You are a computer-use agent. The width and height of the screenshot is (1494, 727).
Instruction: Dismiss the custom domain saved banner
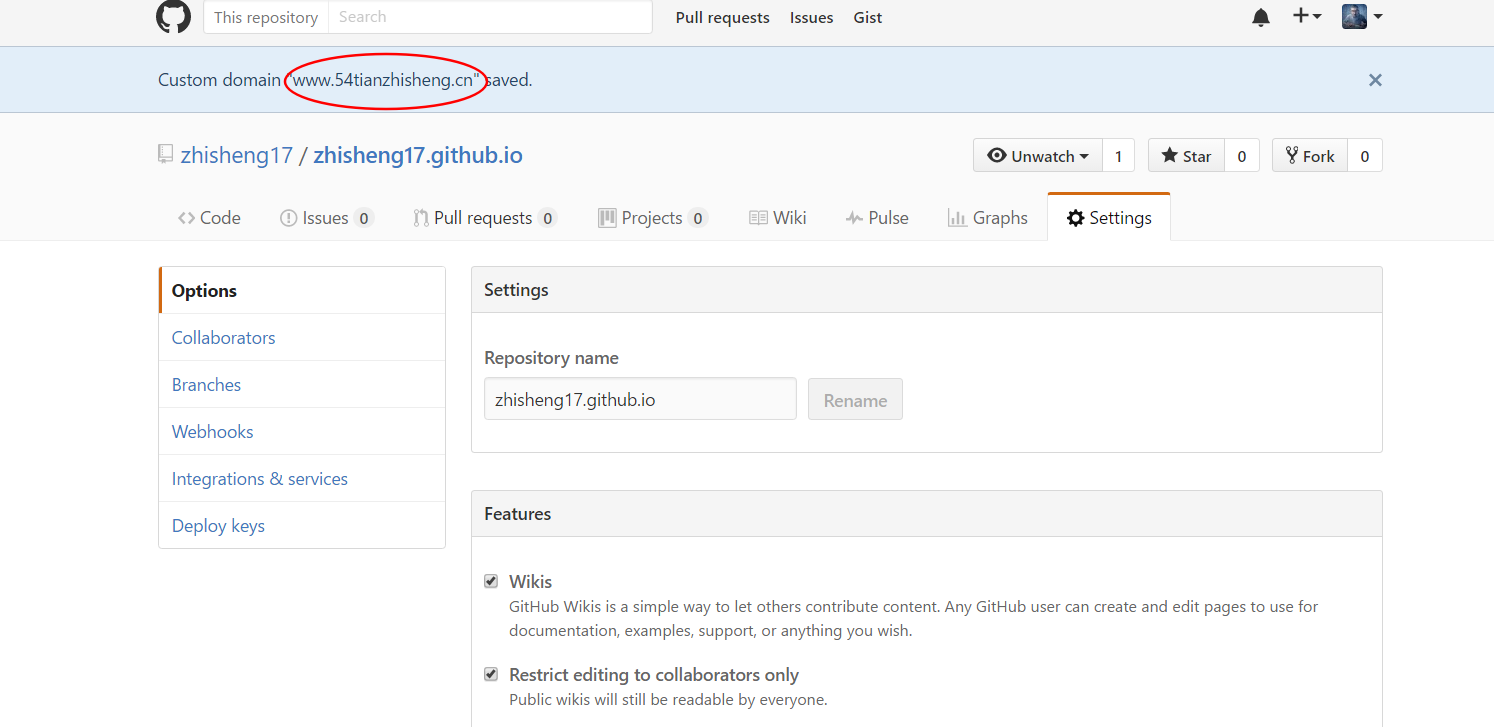[x=1375, y=80]
